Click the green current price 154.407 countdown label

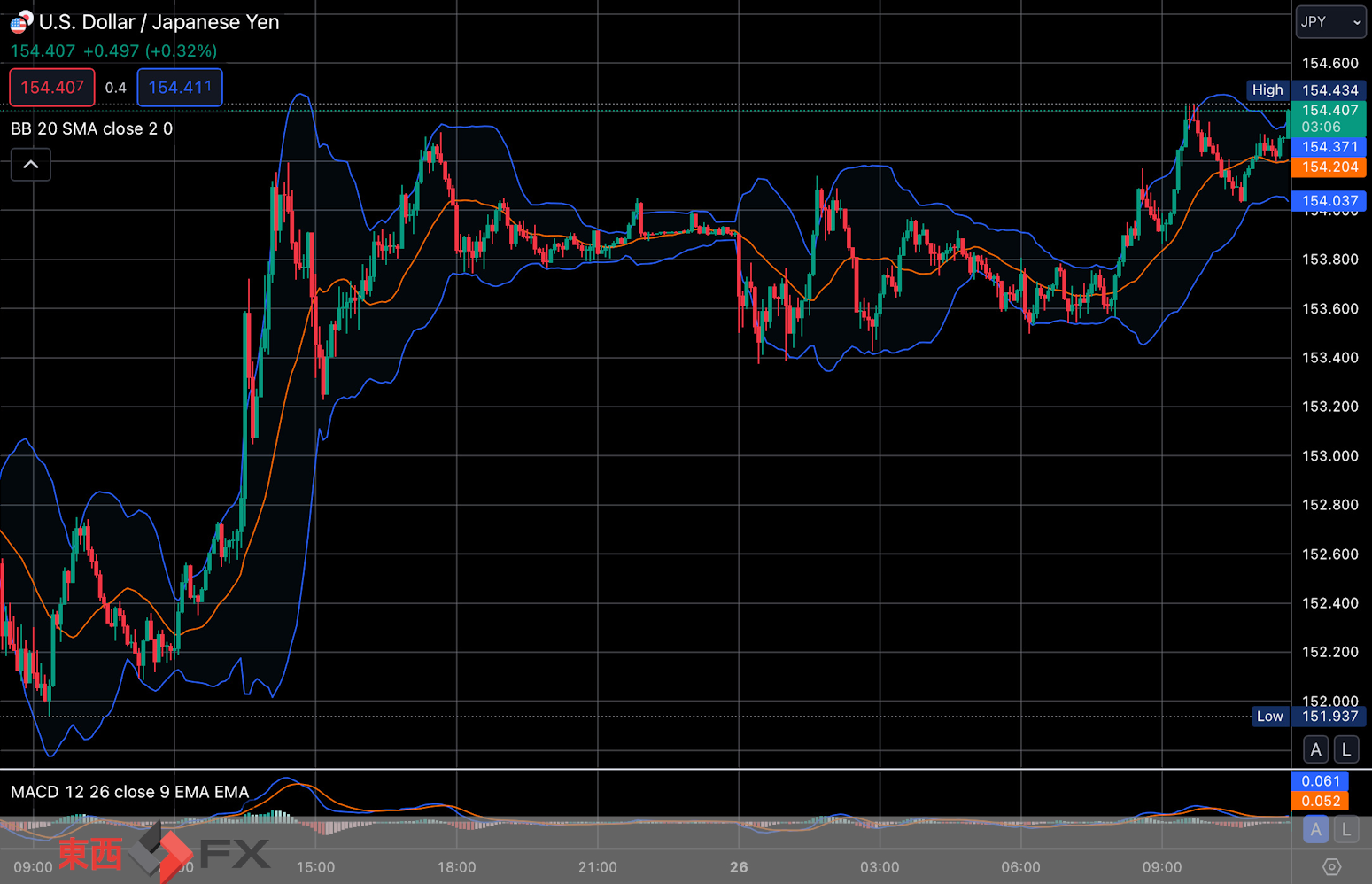coord(1329,119)
